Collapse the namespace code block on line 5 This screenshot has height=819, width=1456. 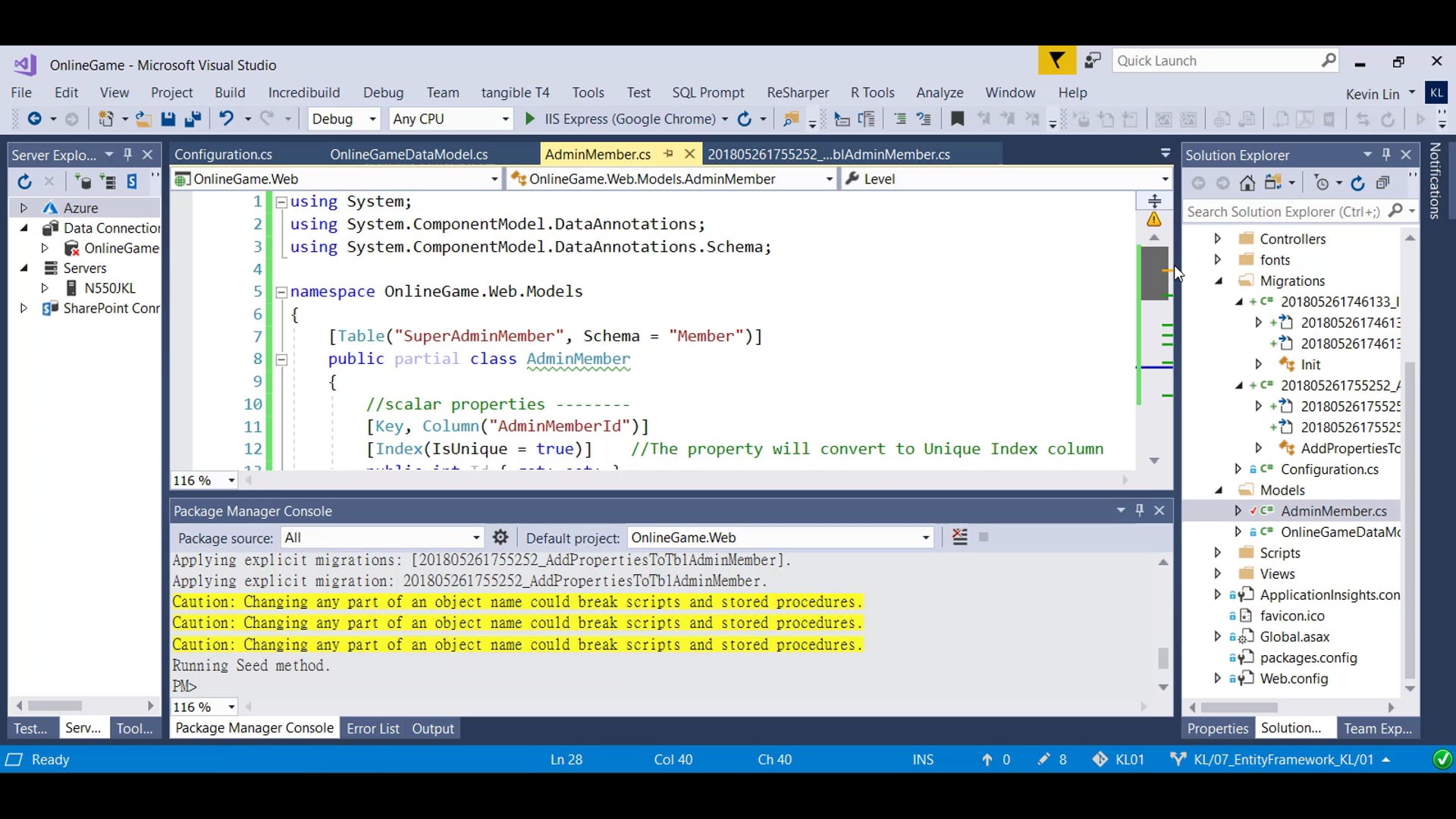pos(281,292)
